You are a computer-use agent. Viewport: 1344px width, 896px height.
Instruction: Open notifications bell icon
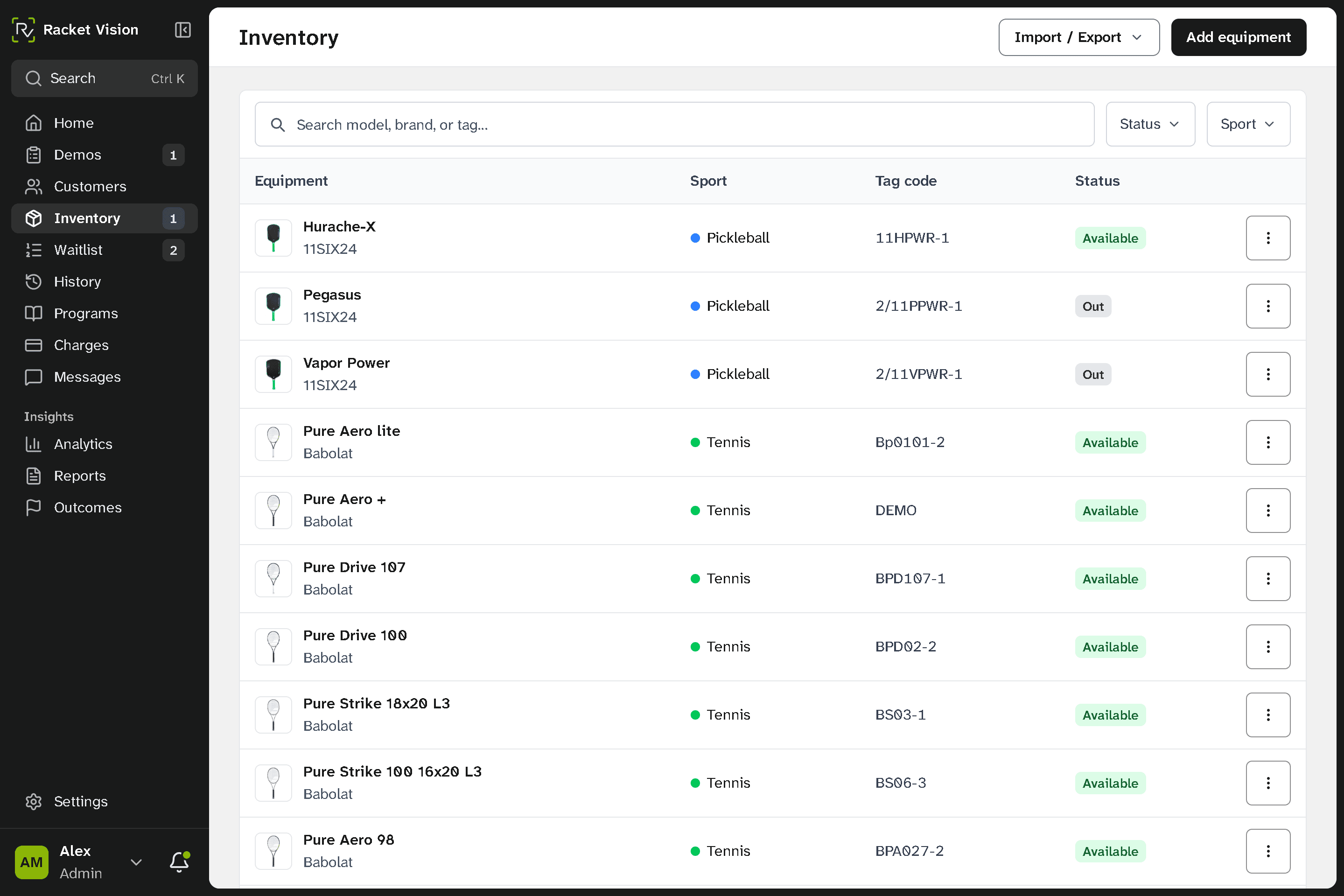tap(179, 862)
